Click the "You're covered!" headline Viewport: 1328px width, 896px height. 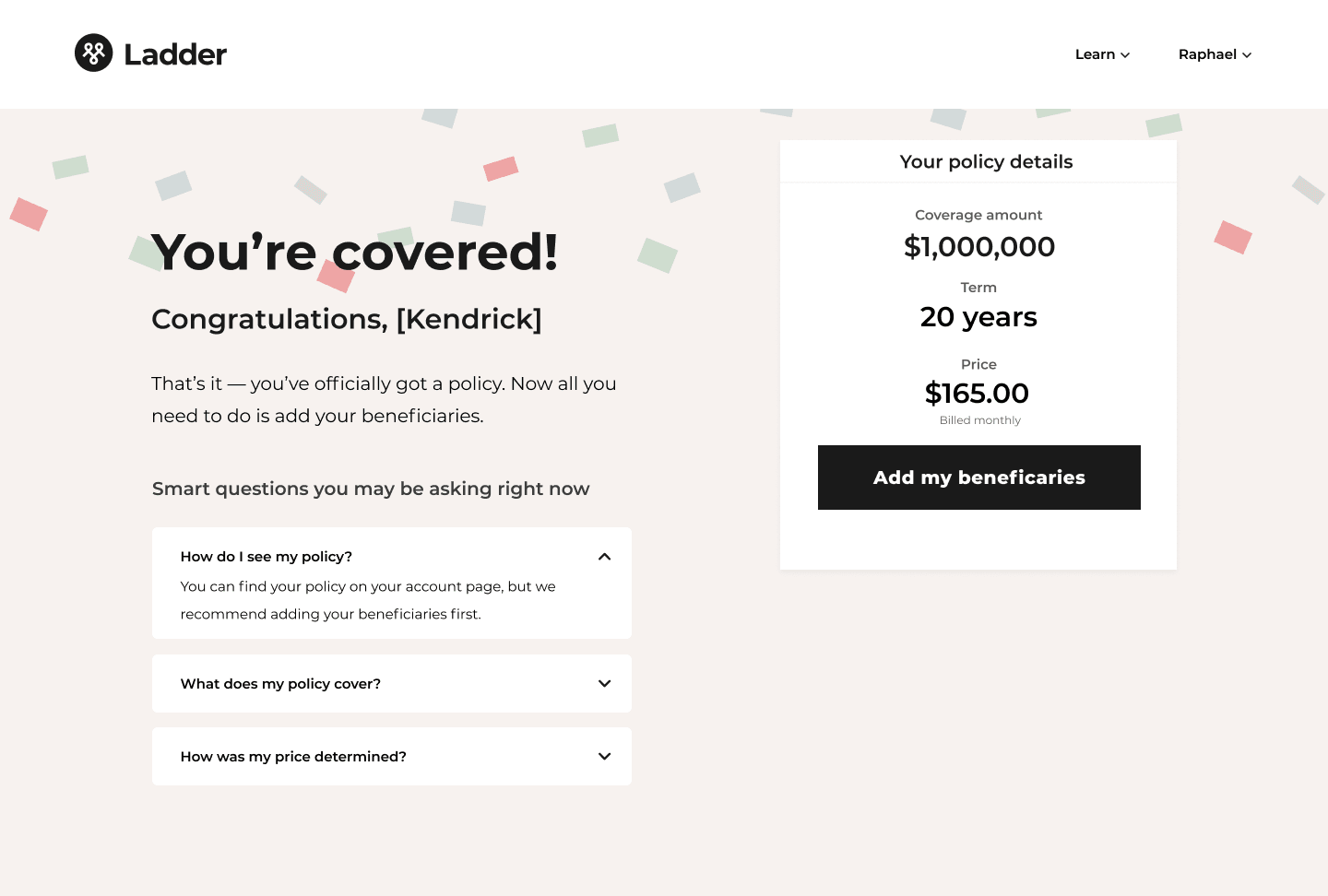coord(355,252)
